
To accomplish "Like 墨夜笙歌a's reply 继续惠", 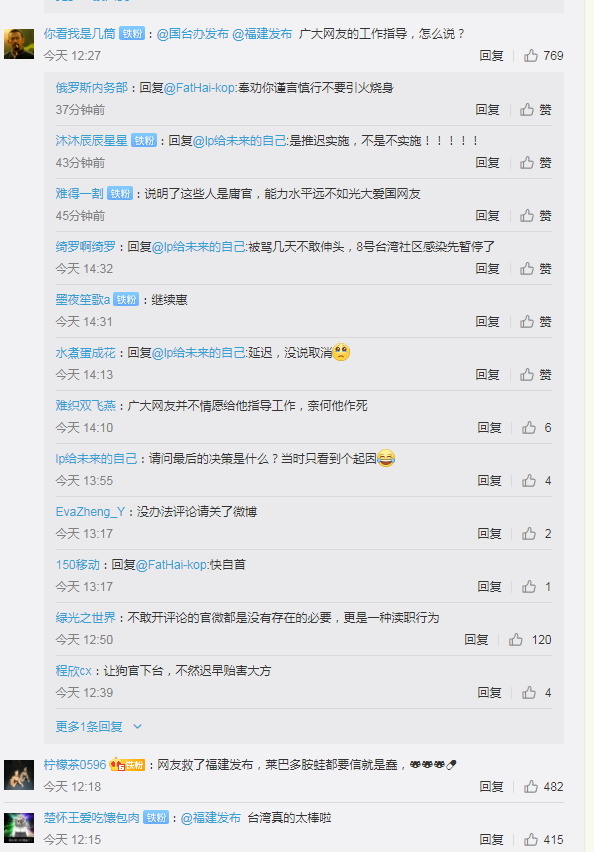I will click(x=535, y=322).
